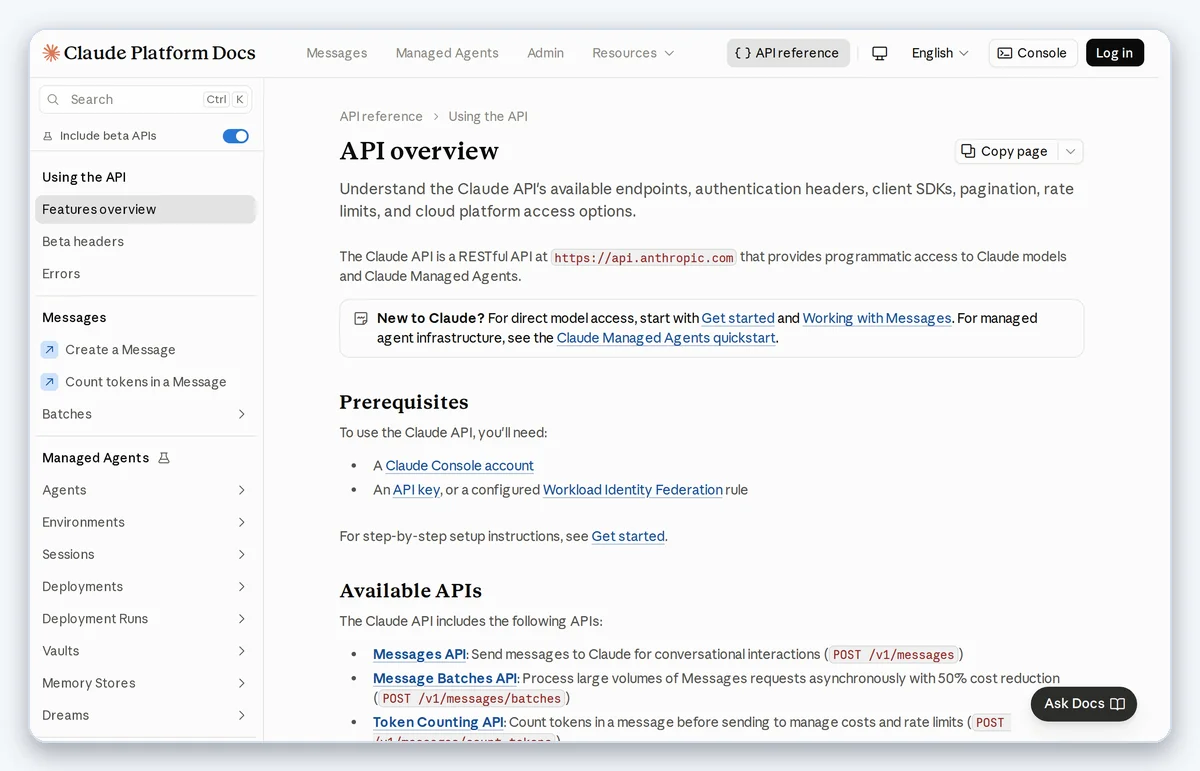Click arrow icon next to Count tokens in a Message

(49, 382)
